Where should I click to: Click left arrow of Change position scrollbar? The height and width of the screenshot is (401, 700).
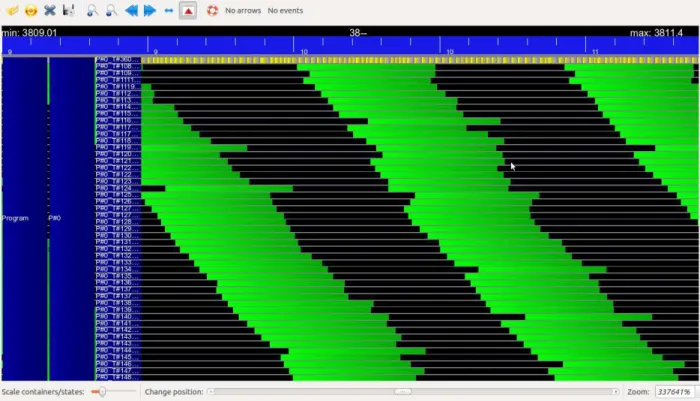[211, 392]
